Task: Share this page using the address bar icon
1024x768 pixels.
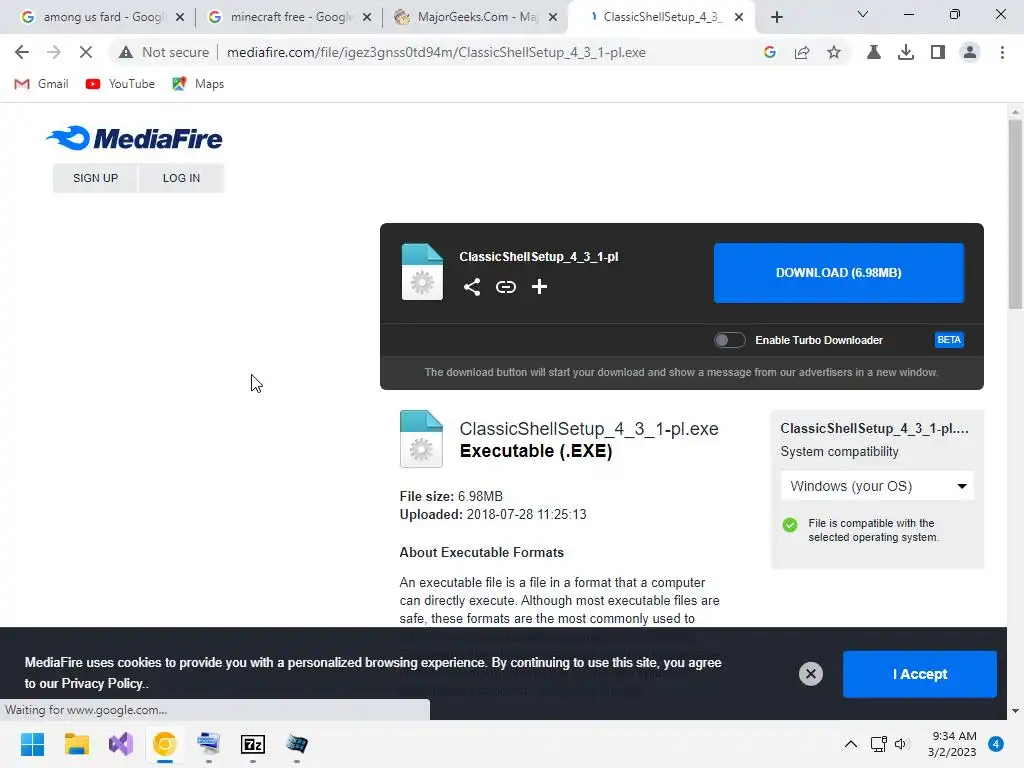Action: 802,52
